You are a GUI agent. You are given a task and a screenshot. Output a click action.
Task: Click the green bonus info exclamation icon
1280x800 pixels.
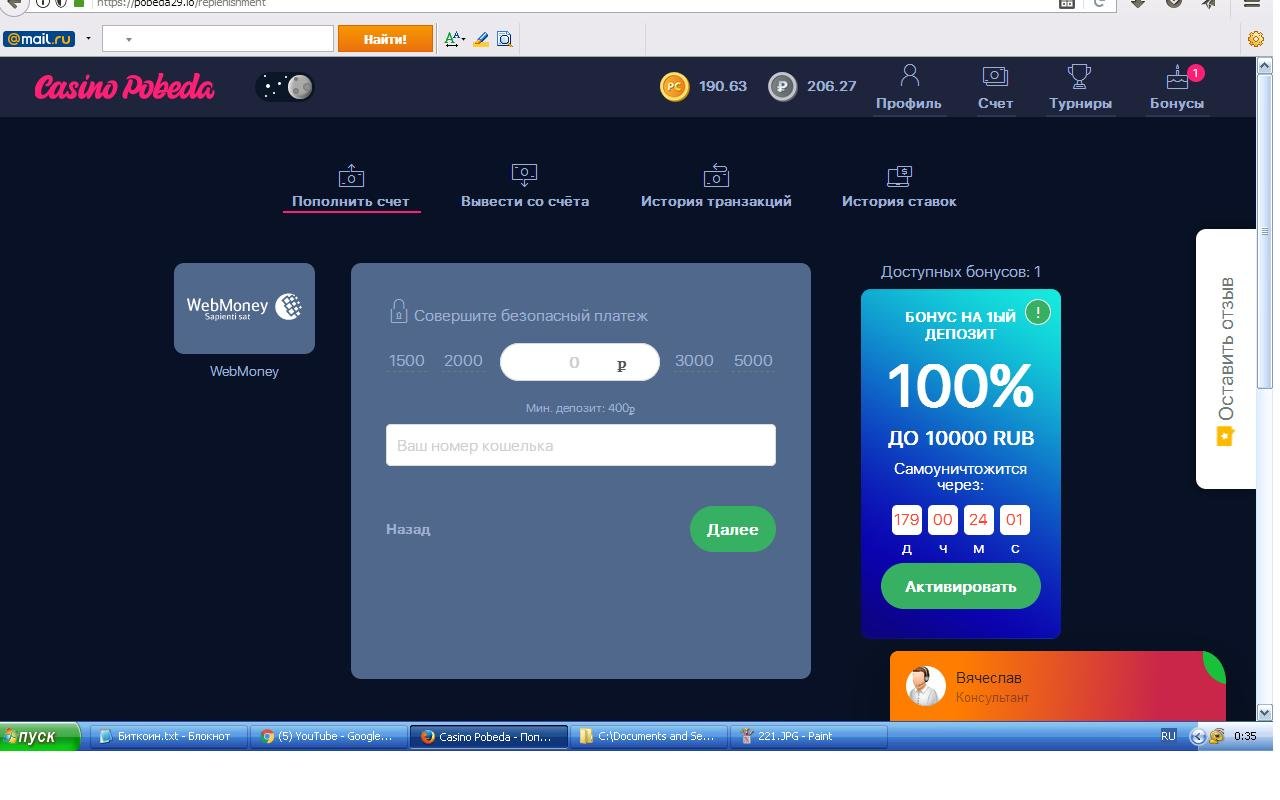pos(1037,313)
